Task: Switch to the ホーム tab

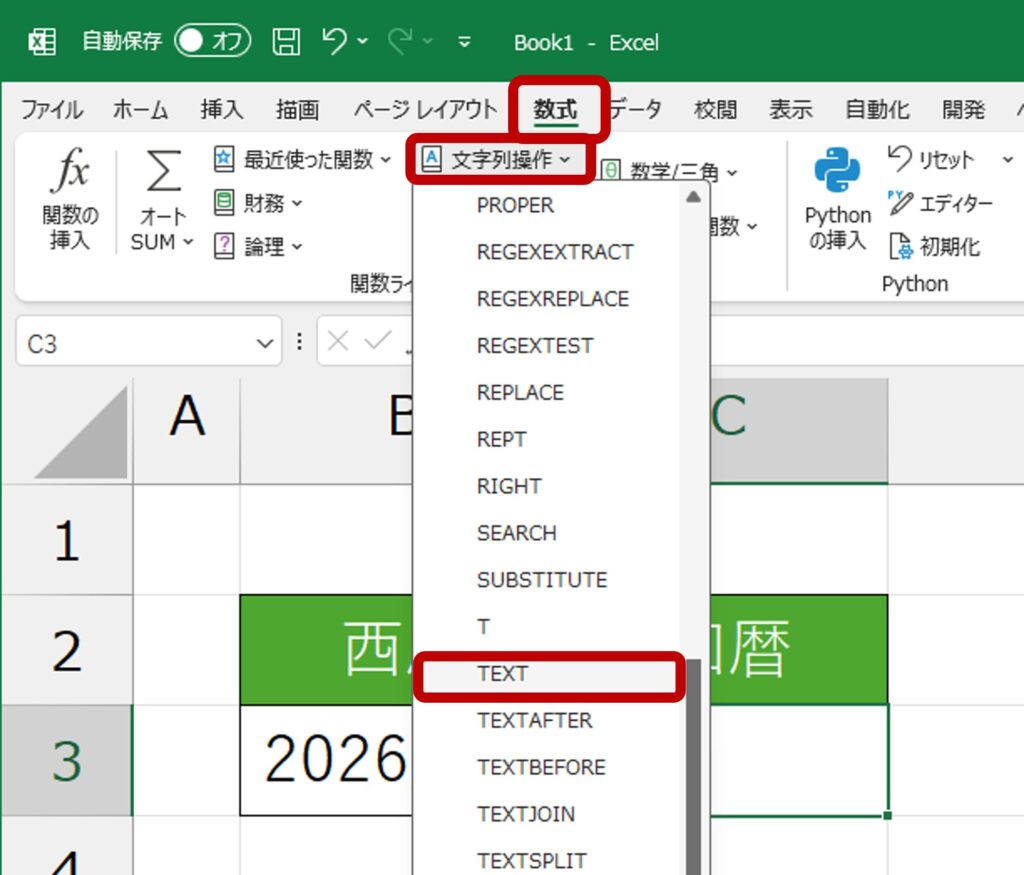Action: coord(140,110)
